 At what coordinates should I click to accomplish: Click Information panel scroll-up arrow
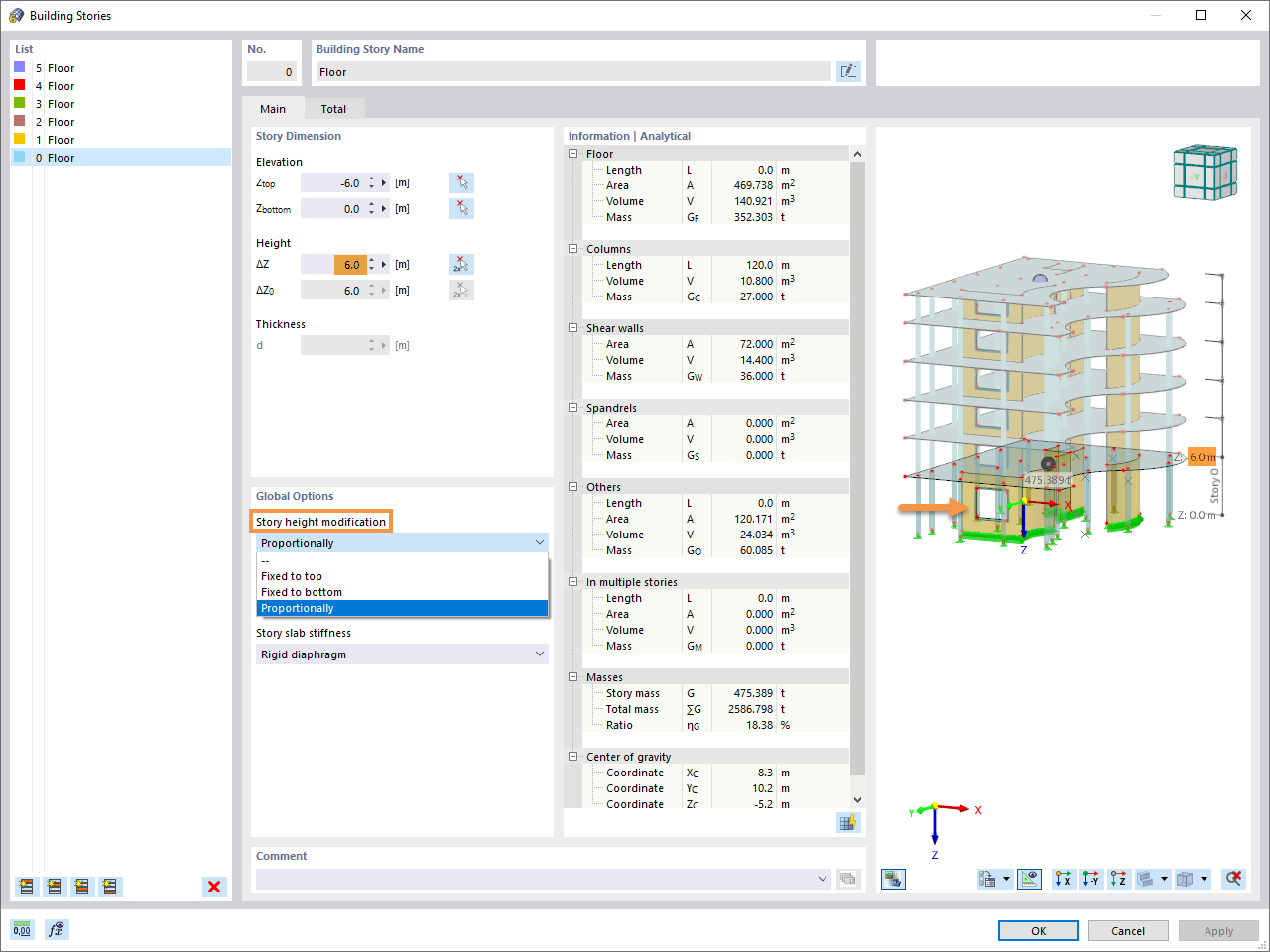[x=858, y=154]
